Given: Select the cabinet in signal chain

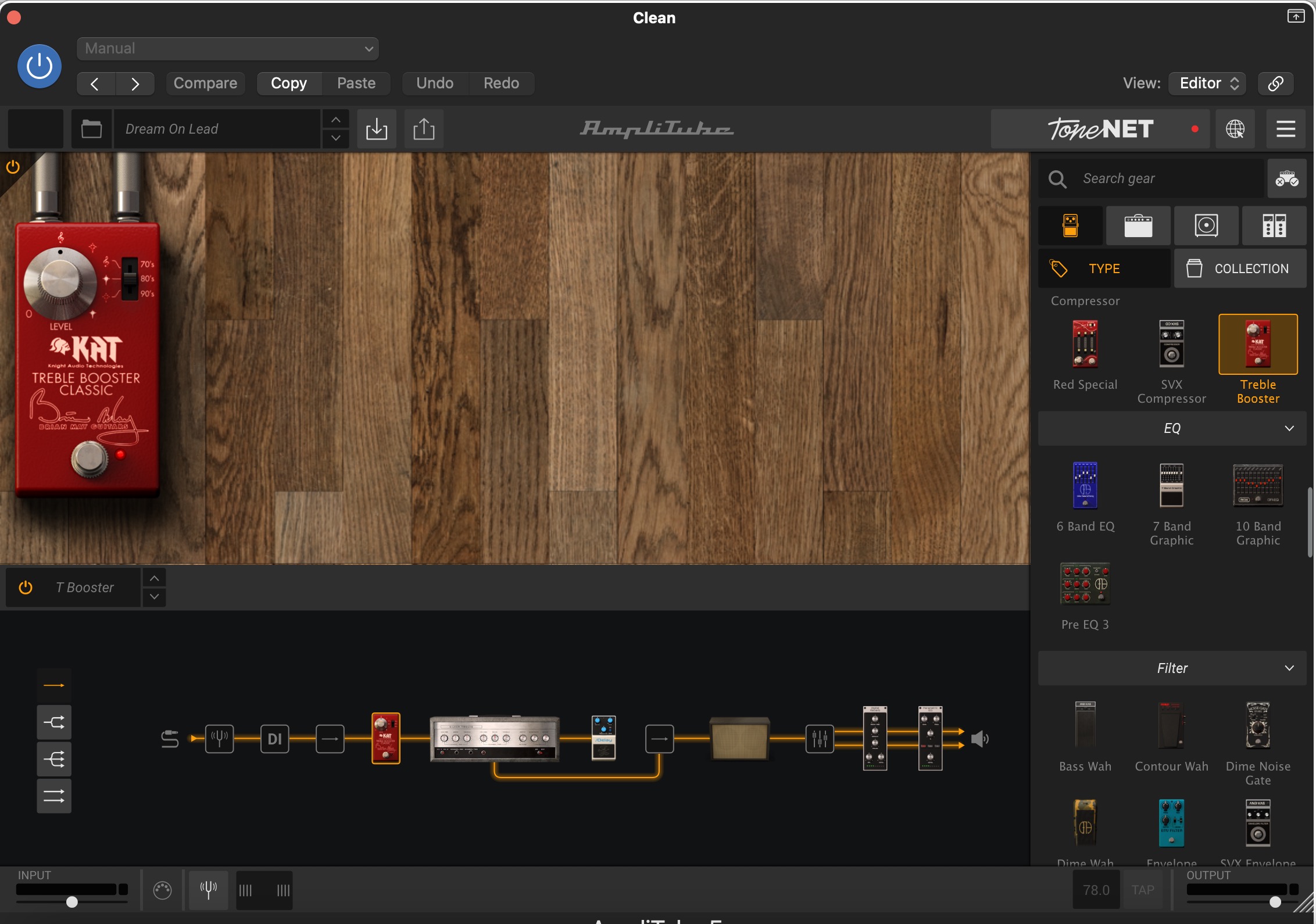Looking at the screenshot, I should pos(739,739).
